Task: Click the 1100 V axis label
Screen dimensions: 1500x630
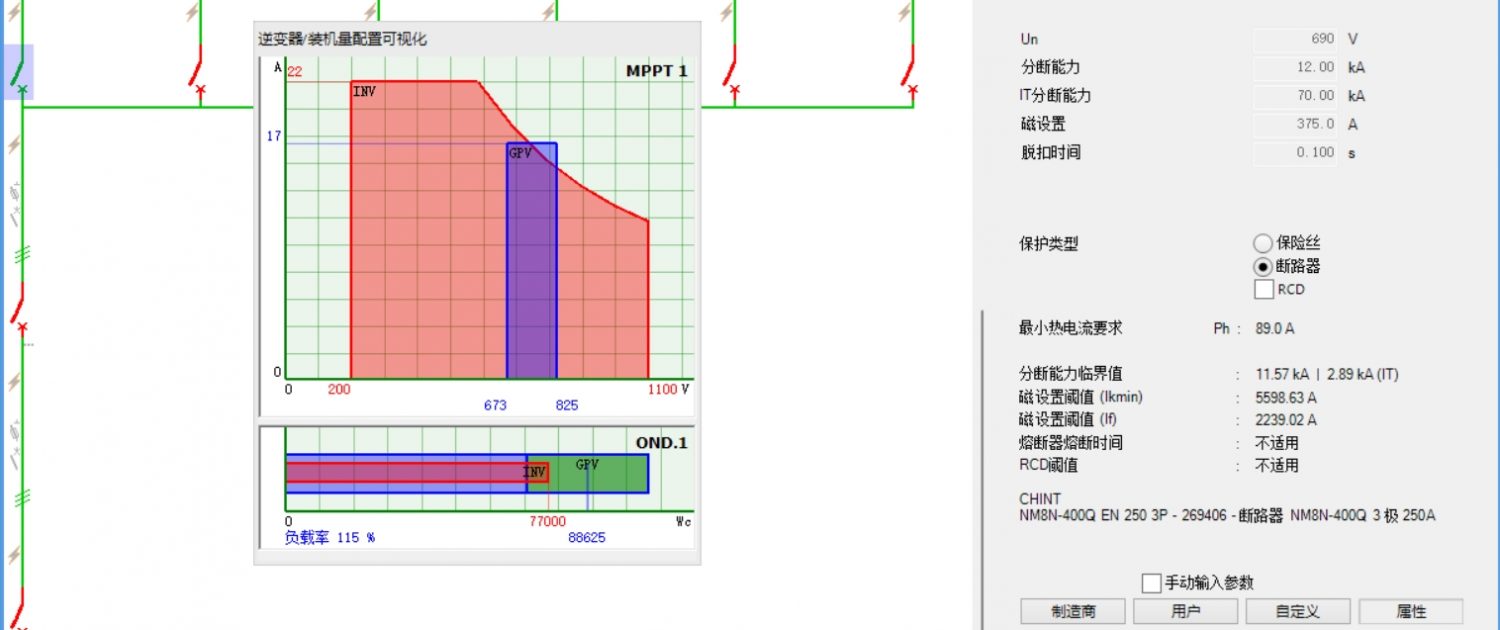Action: (668, 389)
